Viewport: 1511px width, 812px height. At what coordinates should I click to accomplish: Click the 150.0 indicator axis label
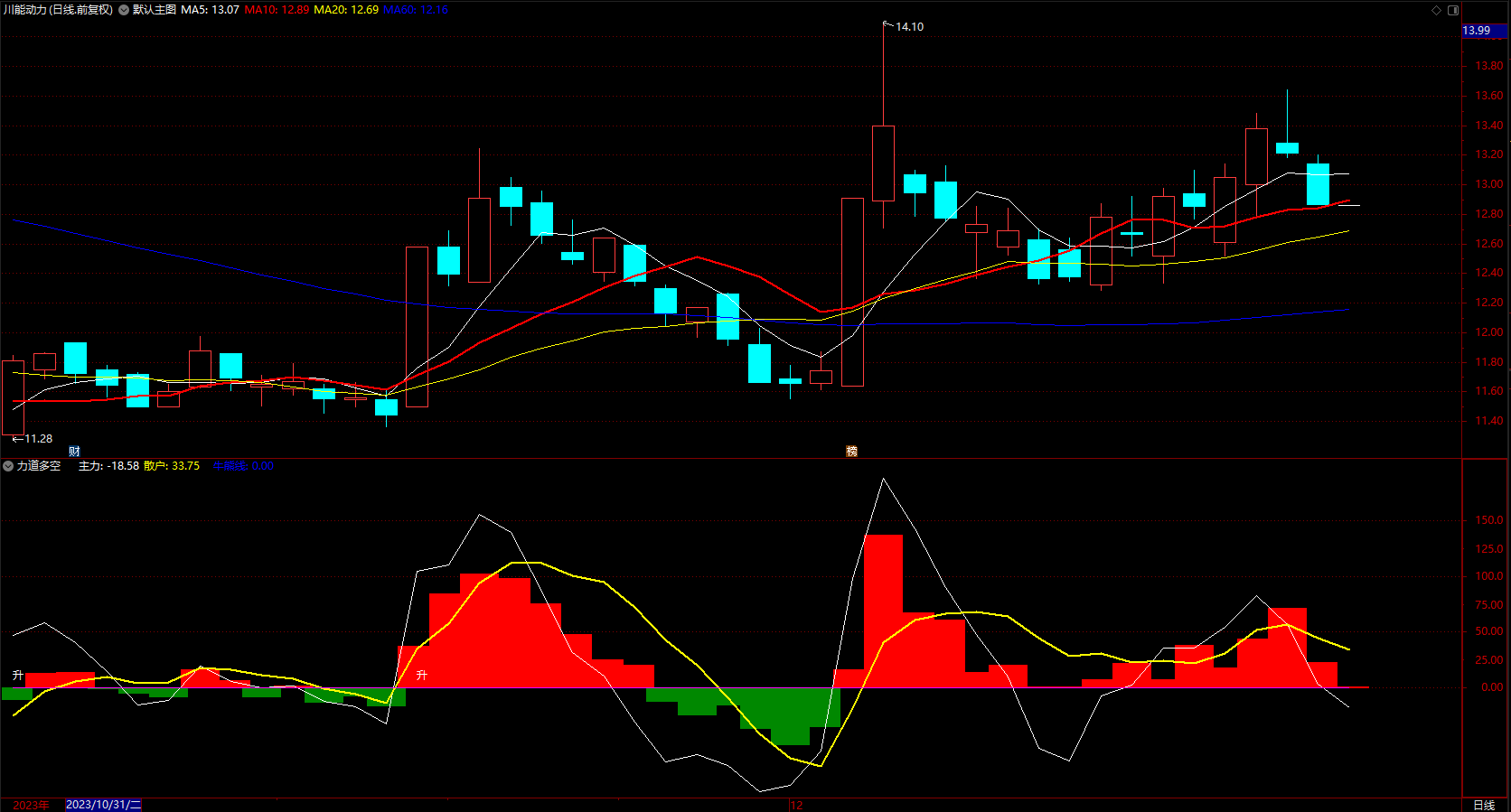(1489, 520)
